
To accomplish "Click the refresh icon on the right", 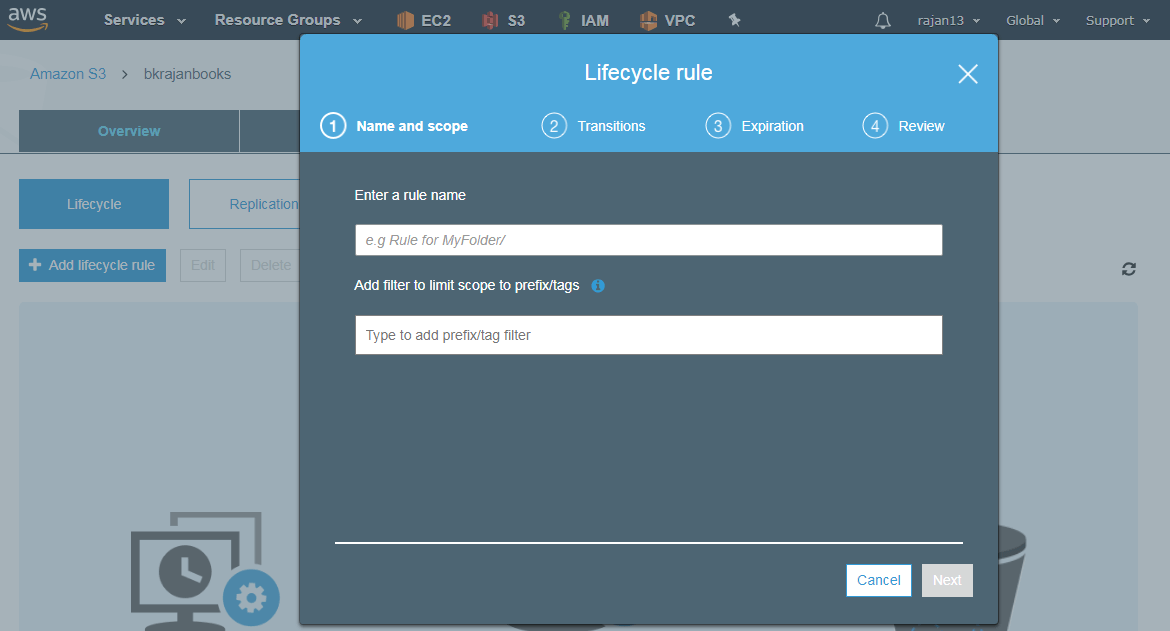I will (x=1129, y=268).
